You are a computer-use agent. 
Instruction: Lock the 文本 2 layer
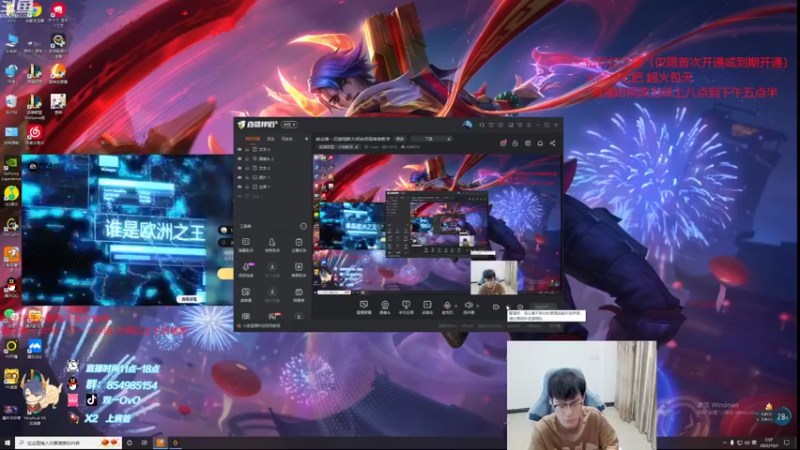tap(247, 168)
